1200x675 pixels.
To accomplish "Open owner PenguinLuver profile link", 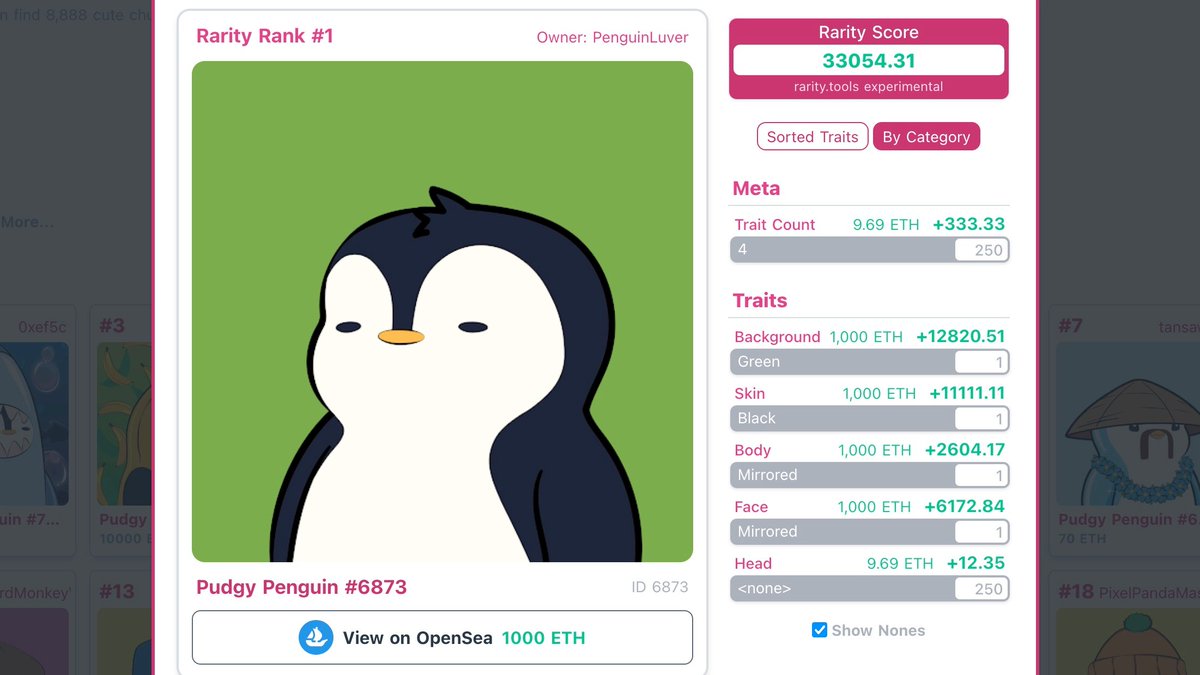I will point(612,37).
